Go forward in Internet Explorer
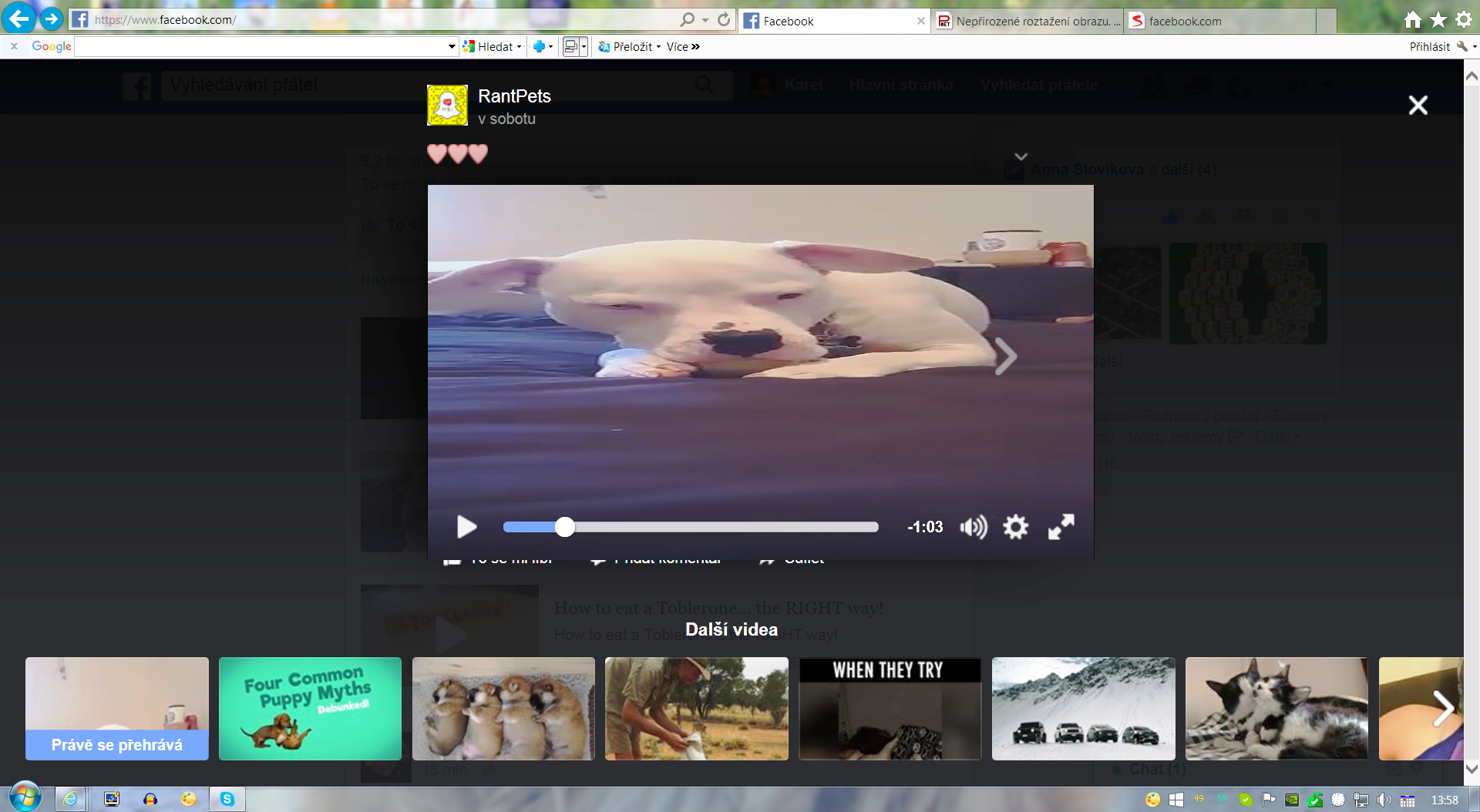This screenshot has width=1480, height=812. click(51, 18)
